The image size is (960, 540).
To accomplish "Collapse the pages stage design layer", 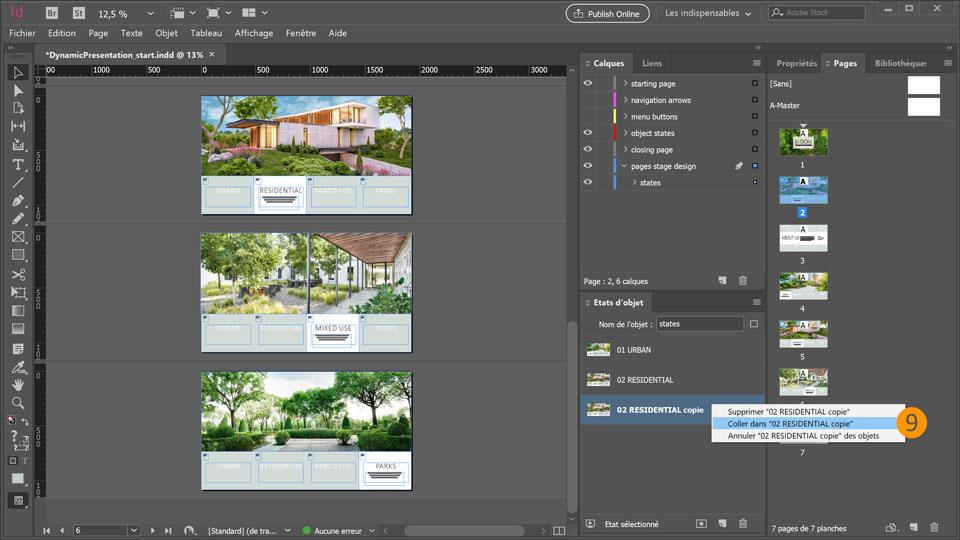I will [624, 166].
